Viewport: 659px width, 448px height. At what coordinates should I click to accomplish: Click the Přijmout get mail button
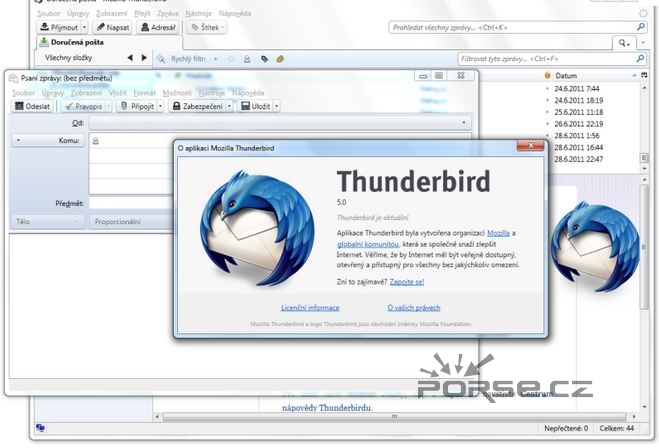59,27
